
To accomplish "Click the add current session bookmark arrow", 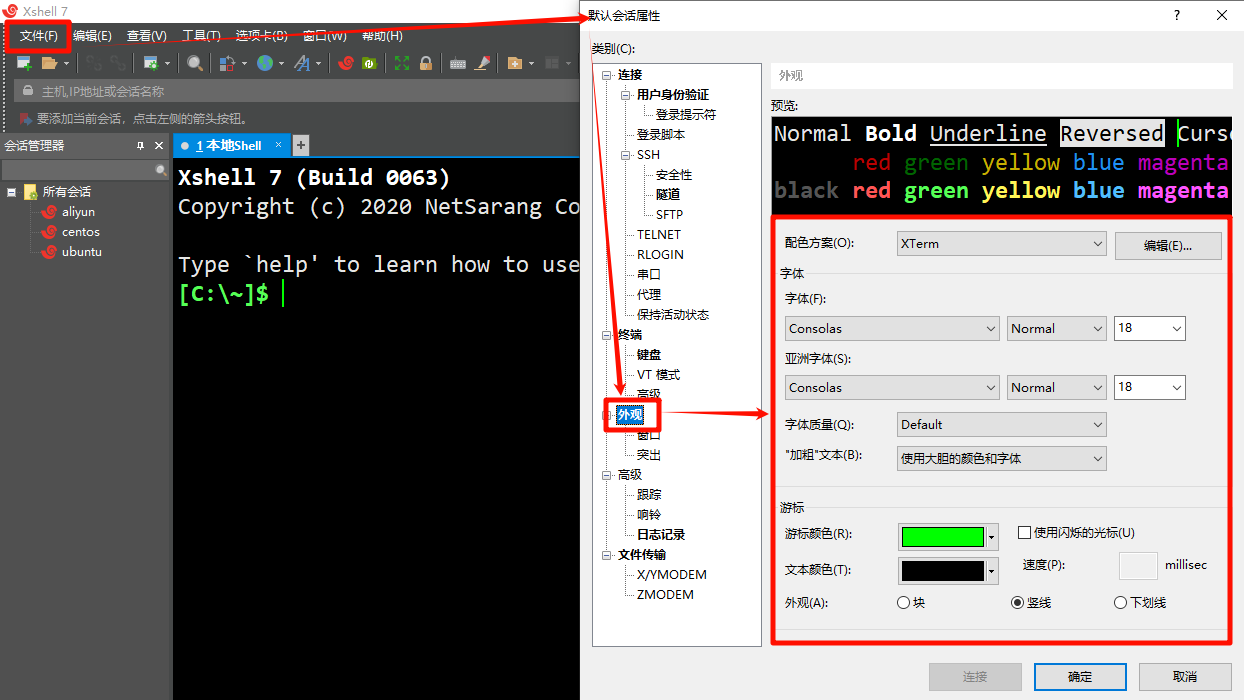I will (25, 118).
